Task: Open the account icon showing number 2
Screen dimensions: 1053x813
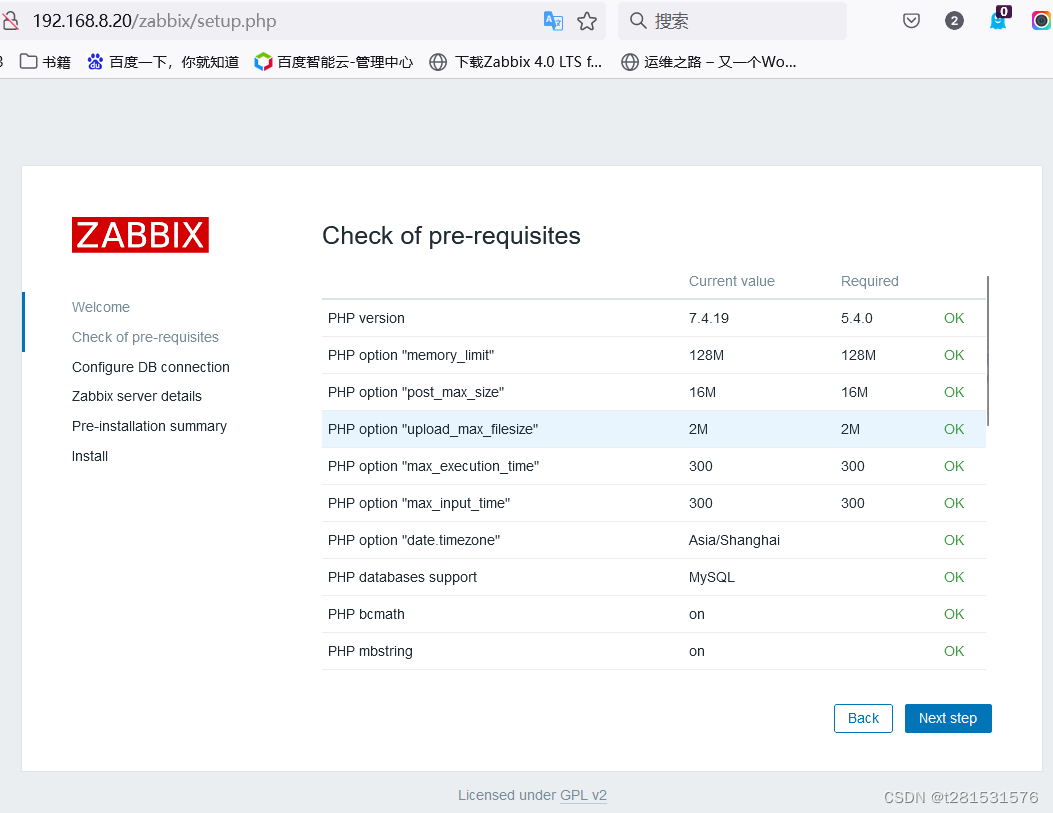Action: tap(954, 21)
